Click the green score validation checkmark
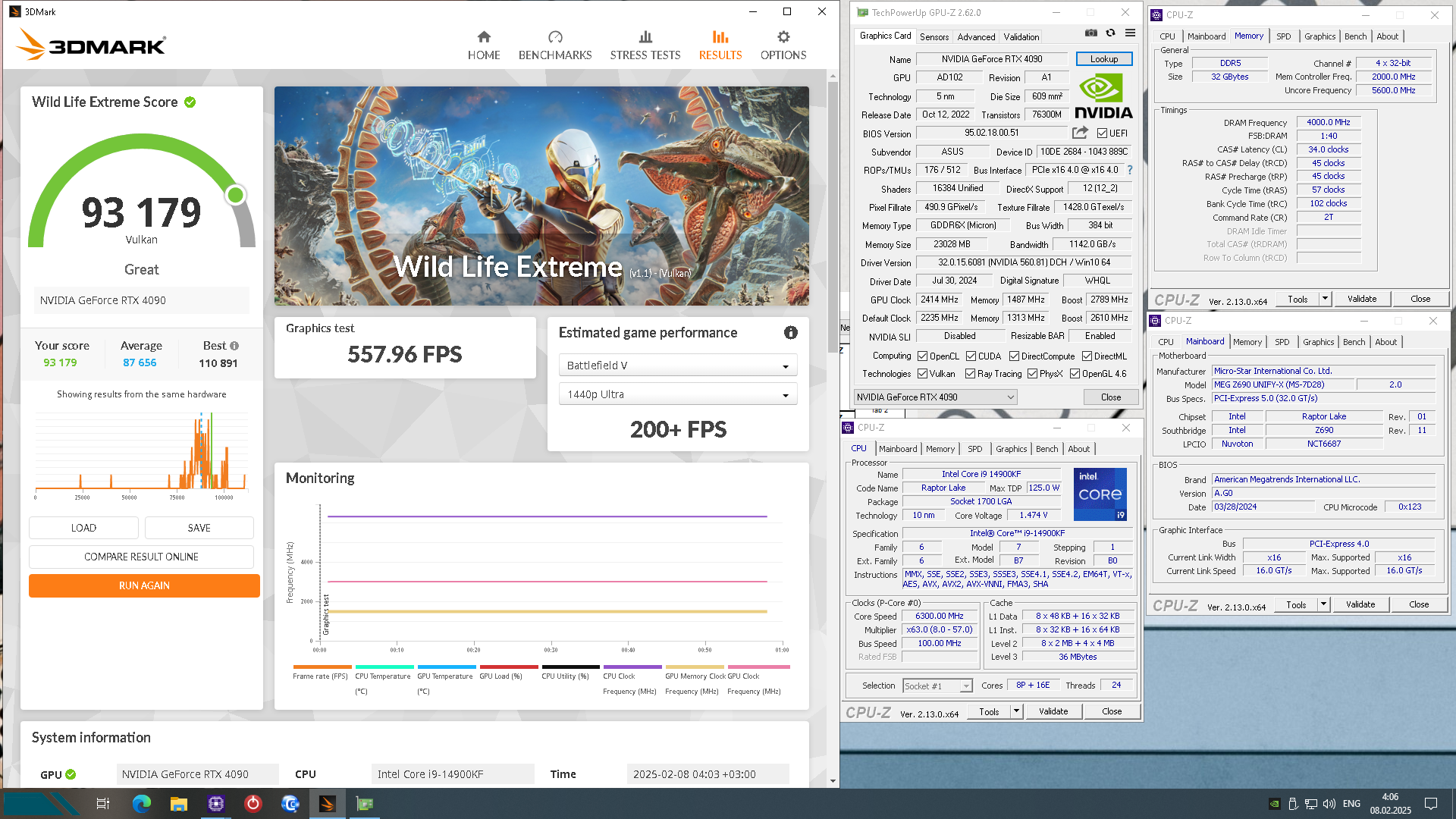 190,102
